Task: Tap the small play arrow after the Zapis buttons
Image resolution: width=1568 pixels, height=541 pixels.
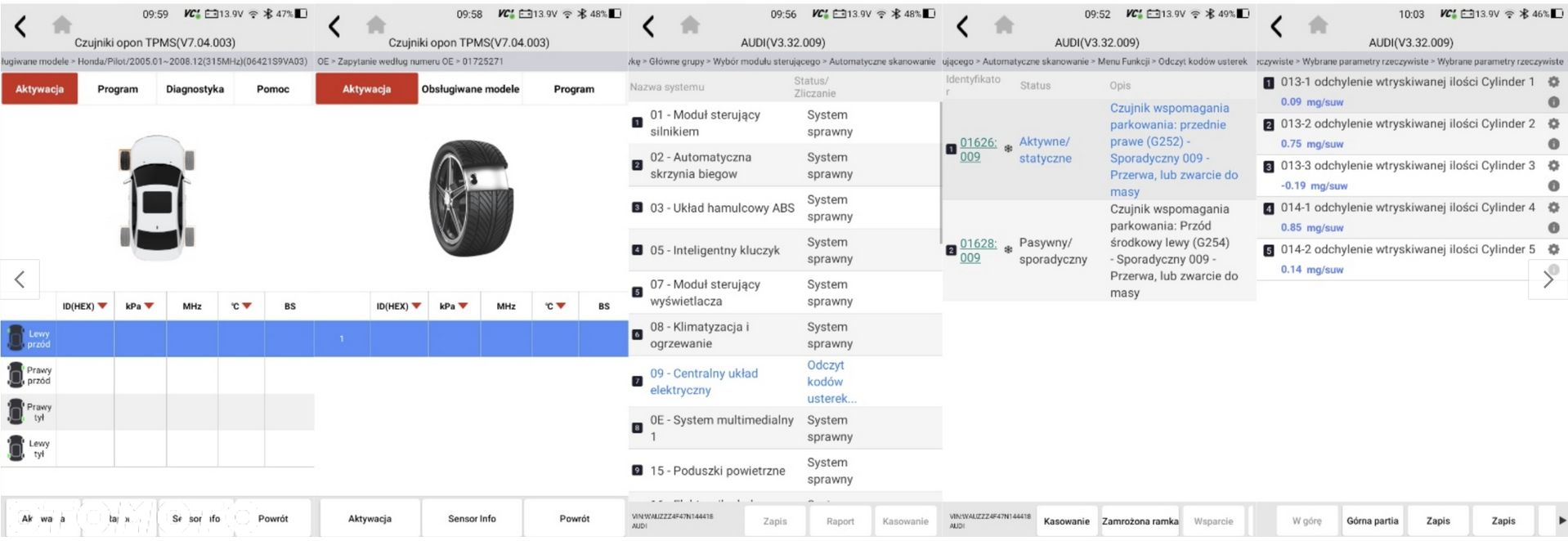Action: [1561, 521]
